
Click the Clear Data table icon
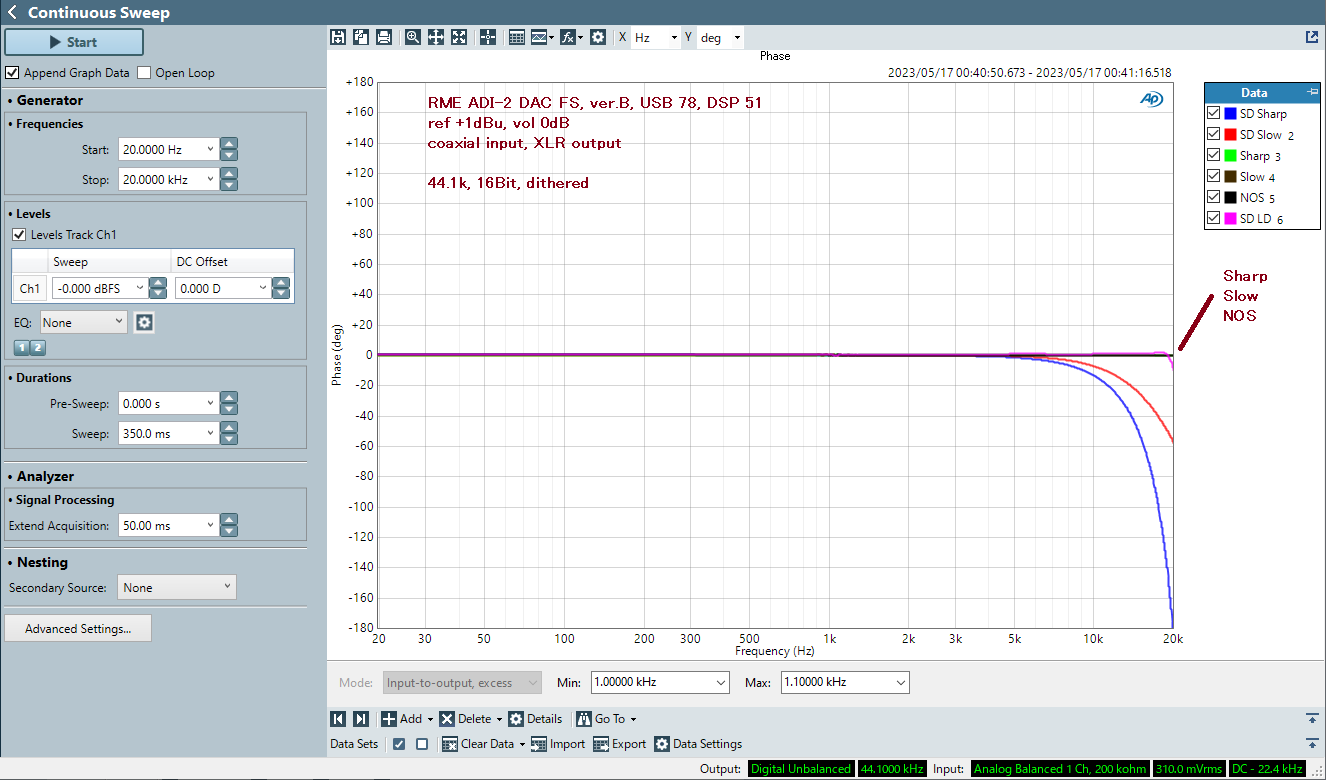tap(450, 744)
